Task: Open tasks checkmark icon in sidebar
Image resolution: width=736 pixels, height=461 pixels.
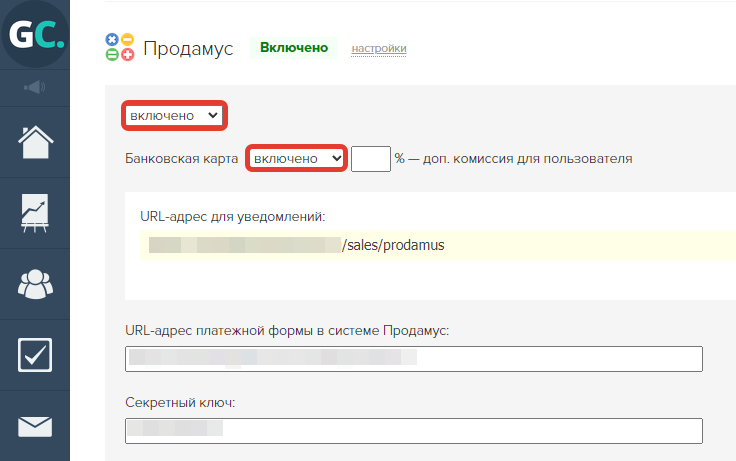Action: tap(35, 355)
